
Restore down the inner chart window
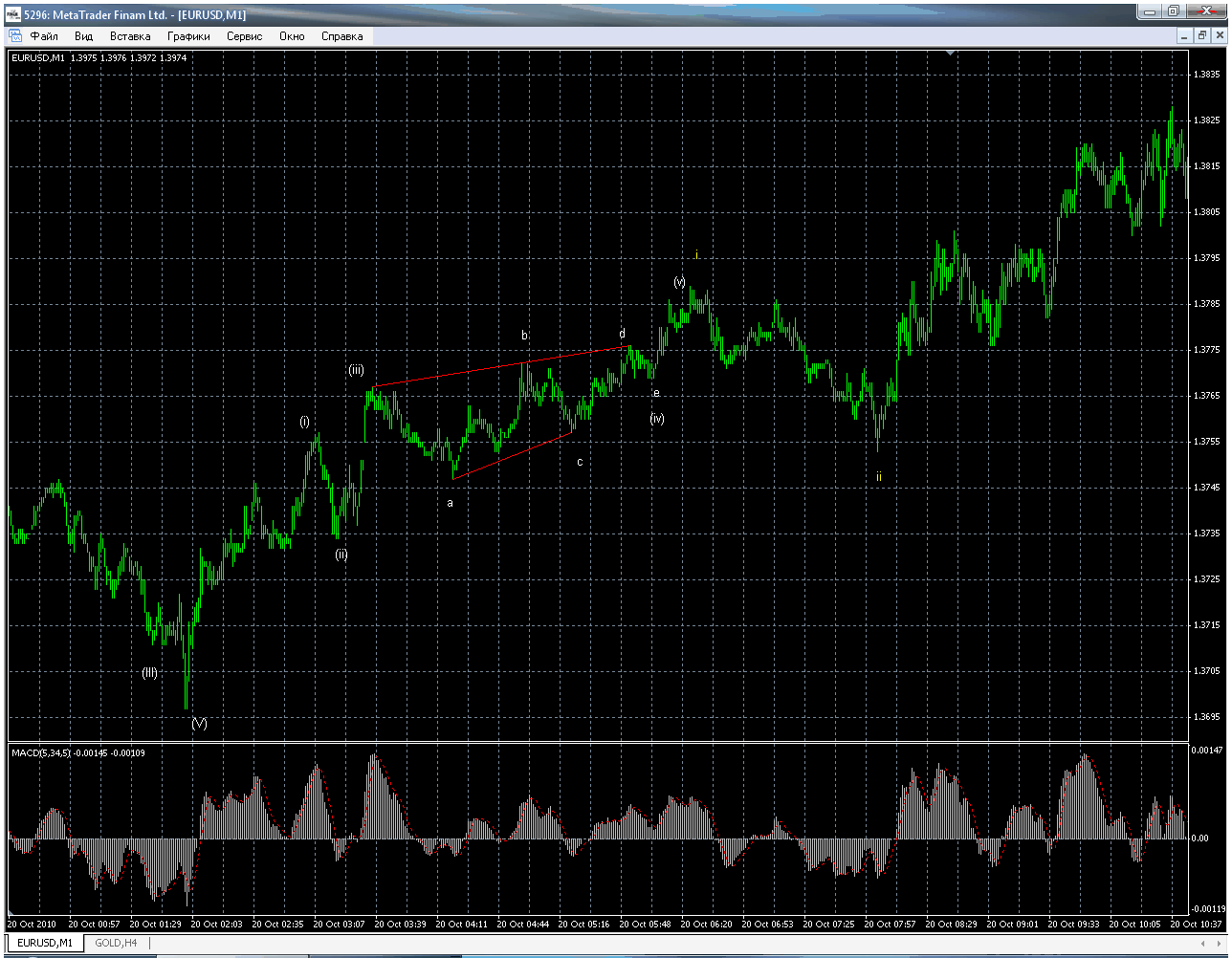1201,35
